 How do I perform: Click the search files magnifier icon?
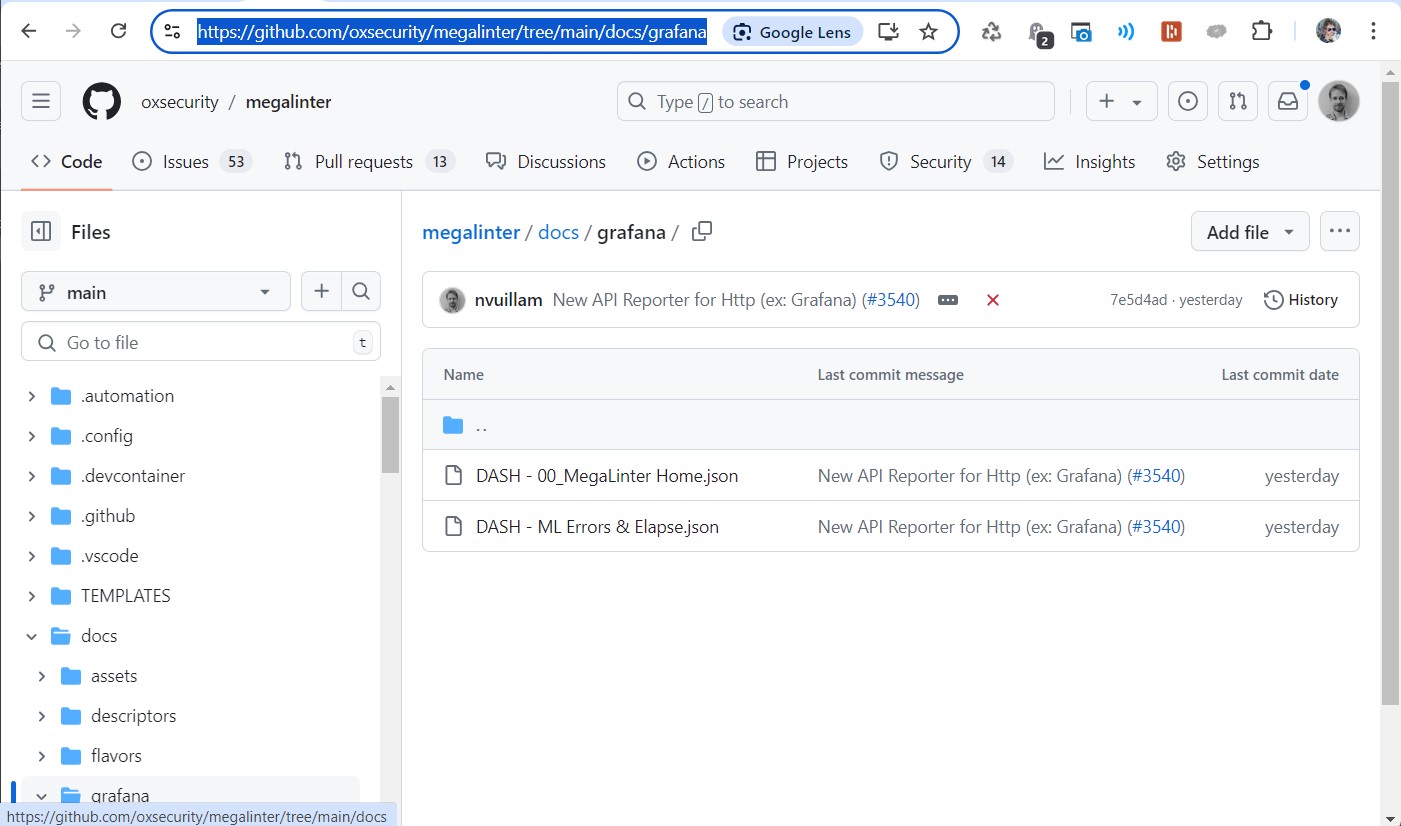361,292
